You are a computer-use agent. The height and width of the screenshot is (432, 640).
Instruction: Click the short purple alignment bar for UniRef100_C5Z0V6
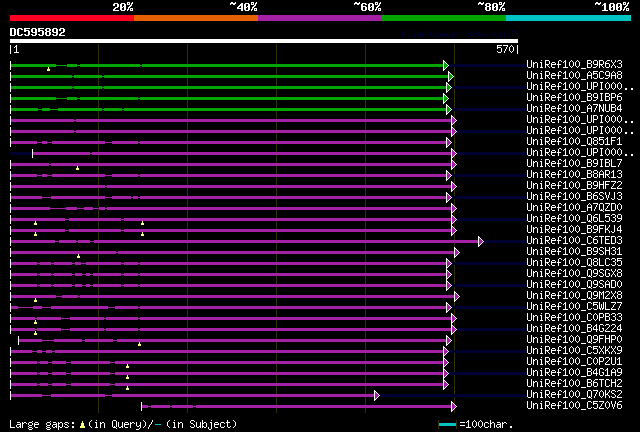(297, 407)
